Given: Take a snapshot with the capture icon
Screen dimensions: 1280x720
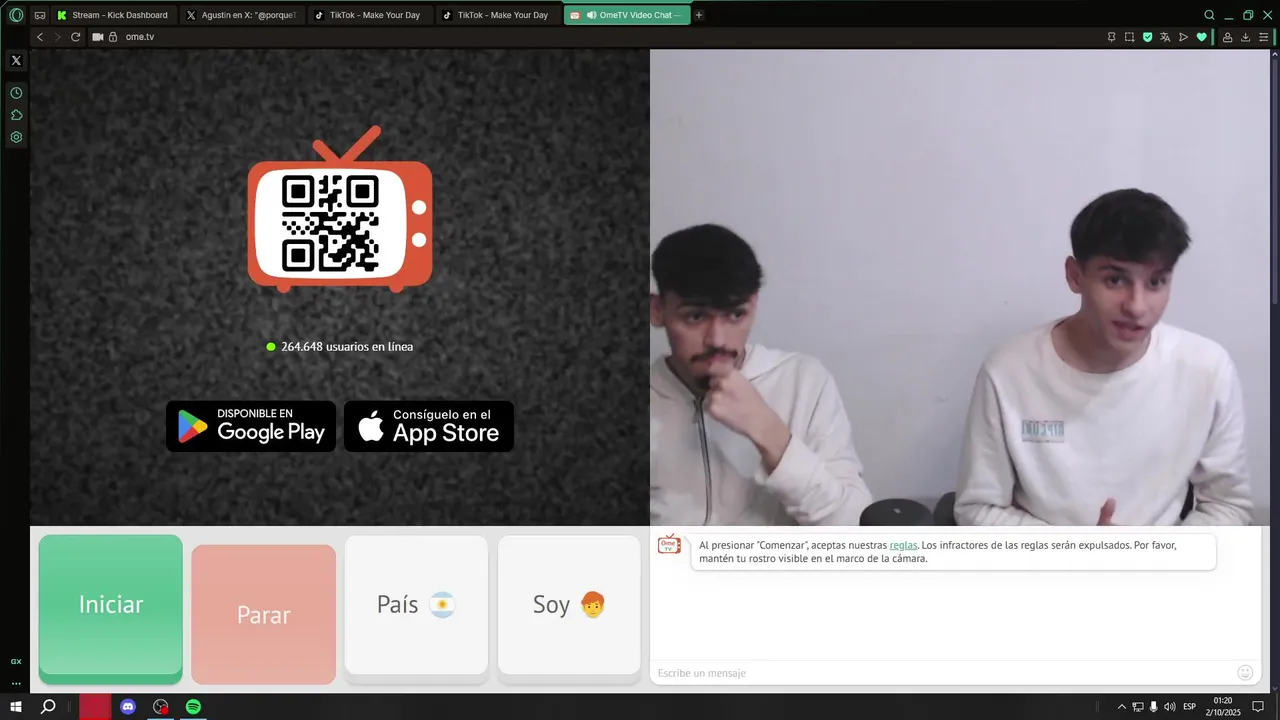Looking at the screenshot, I should pos(1129,37).
